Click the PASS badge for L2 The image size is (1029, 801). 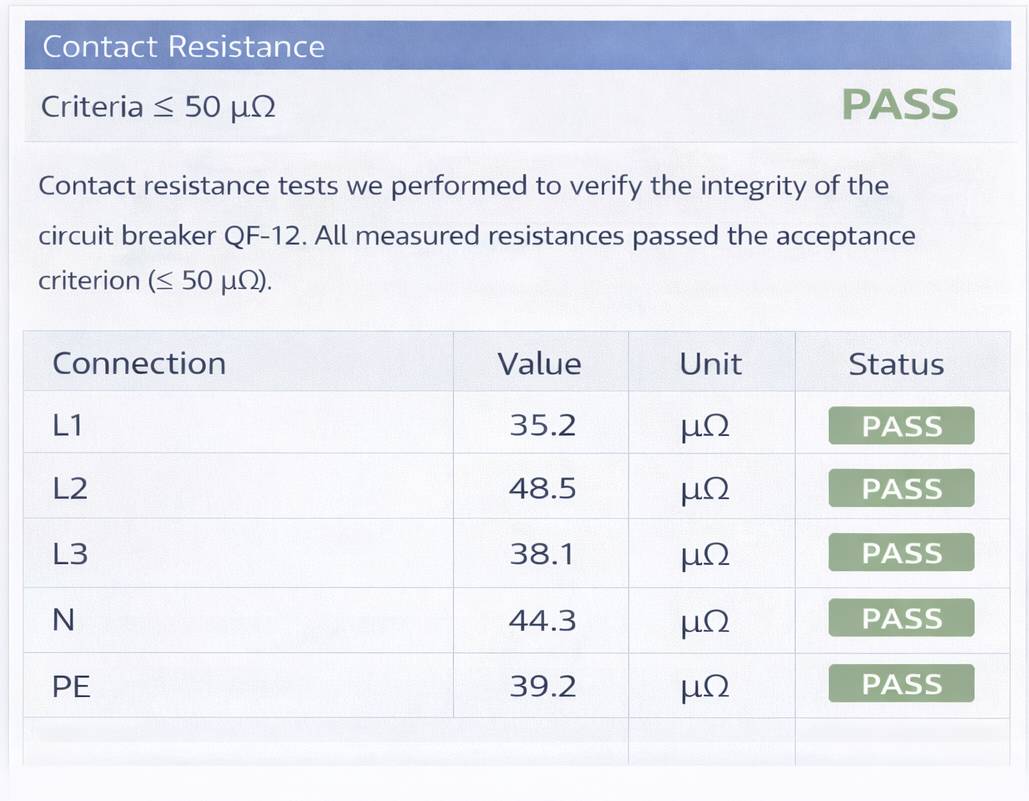pyautogui.click(x=901, y=489)
